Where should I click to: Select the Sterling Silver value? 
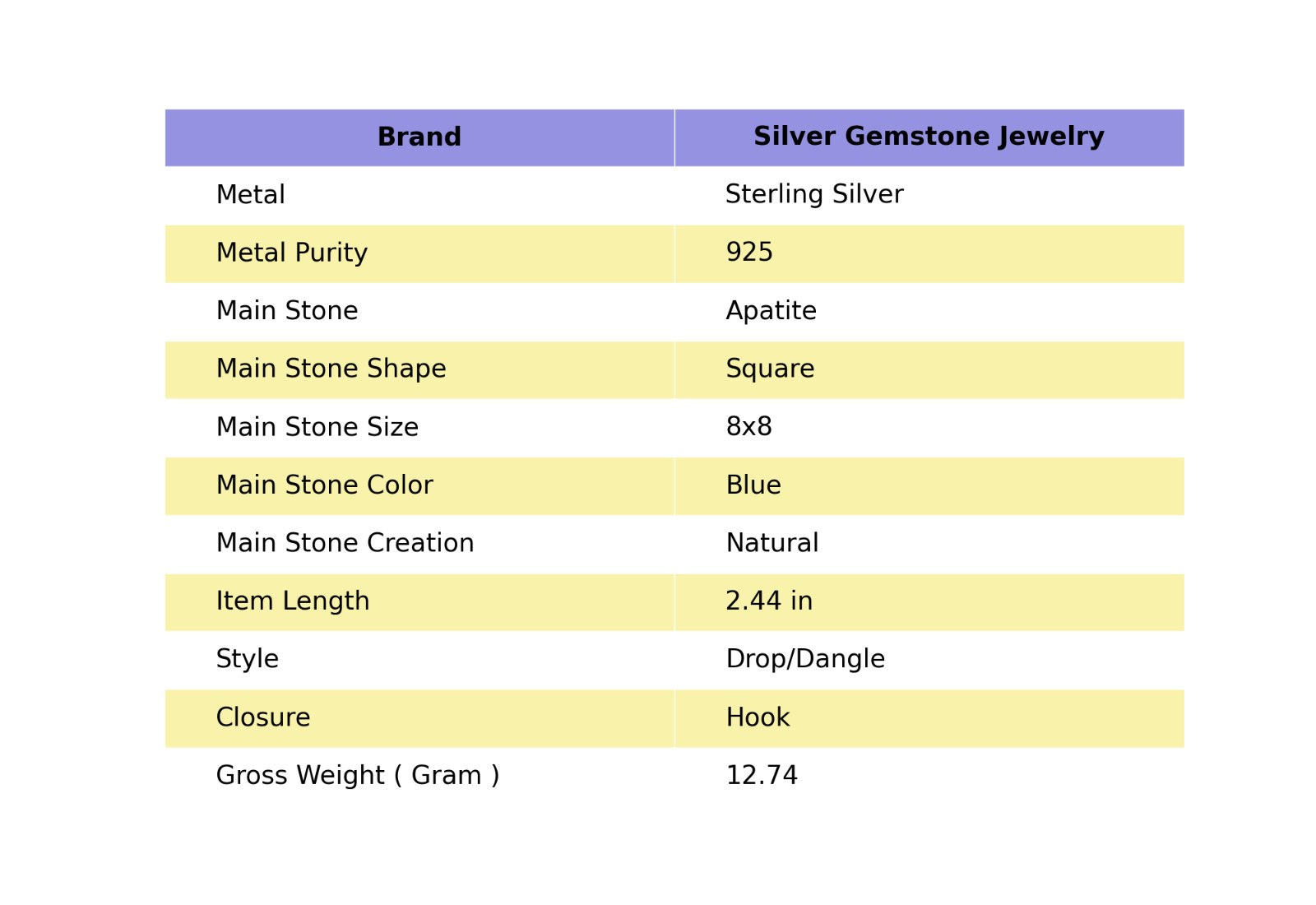coord(814,195)
